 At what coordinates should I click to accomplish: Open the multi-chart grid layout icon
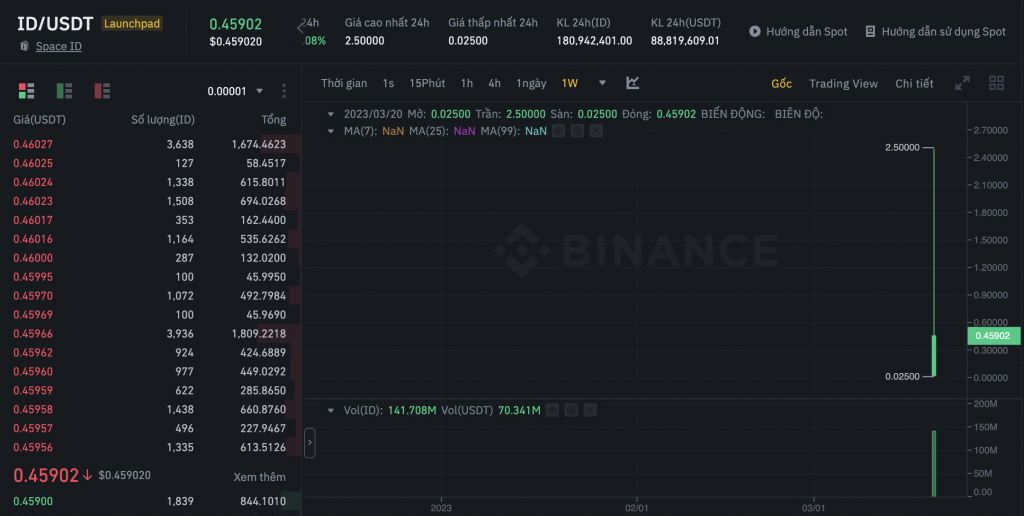tap(997, 83)
